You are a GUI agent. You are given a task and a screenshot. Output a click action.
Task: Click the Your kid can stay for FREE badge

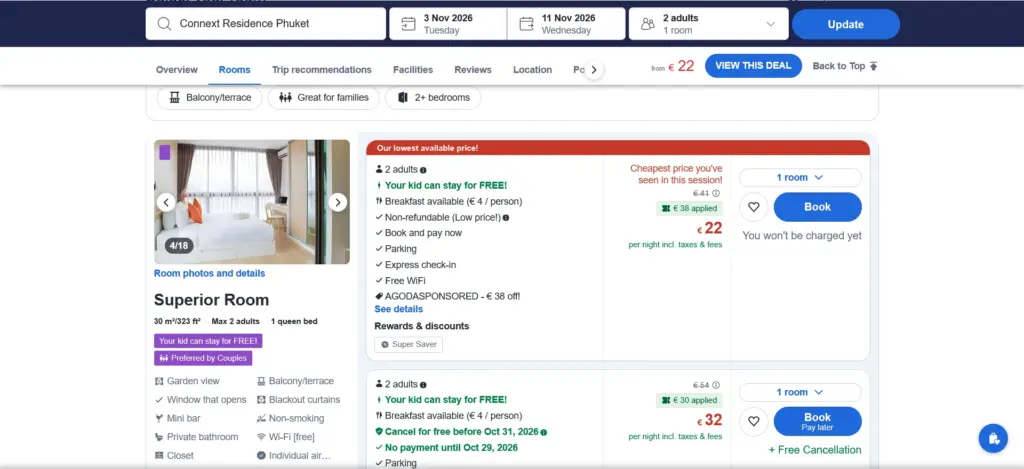tap(208, 341)
